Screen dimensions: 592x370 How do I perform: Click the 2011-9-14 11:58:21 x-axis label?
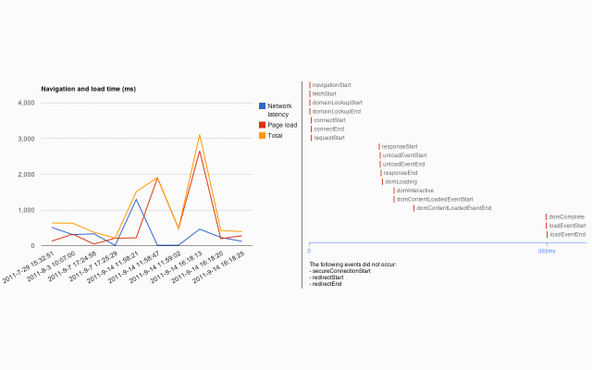[113, 267]
